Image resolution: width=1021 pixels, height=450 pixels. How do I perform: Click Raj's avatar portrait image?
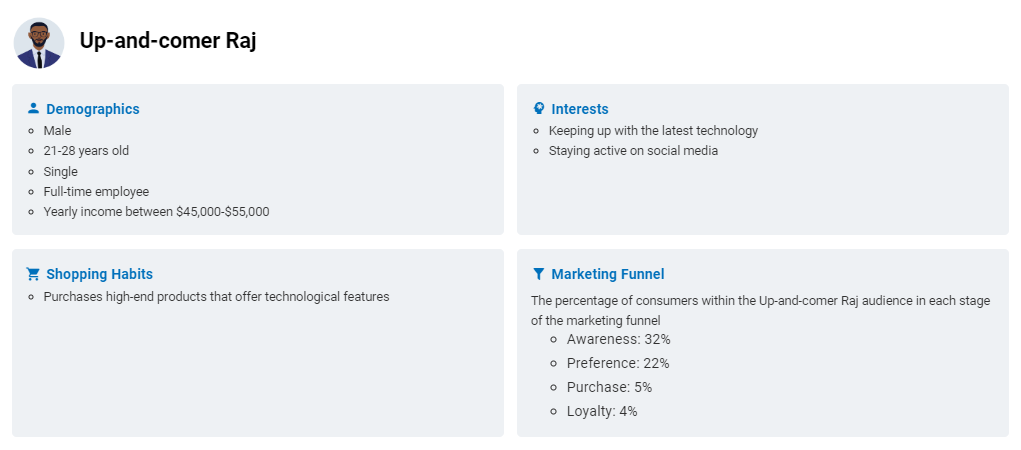click(39, 43)
